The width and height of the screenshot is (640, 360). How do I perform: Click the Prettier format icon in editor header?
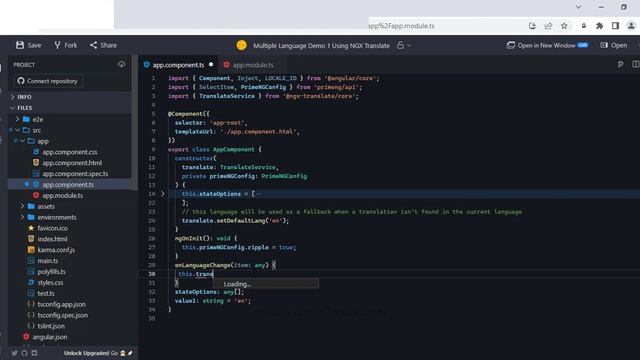[620, 64]
